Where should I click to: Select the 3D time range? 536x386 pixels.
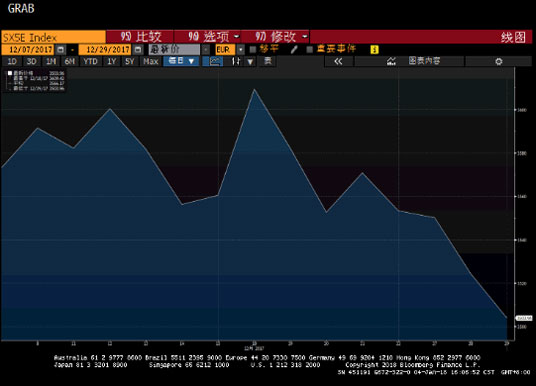(x=31, y=62)
